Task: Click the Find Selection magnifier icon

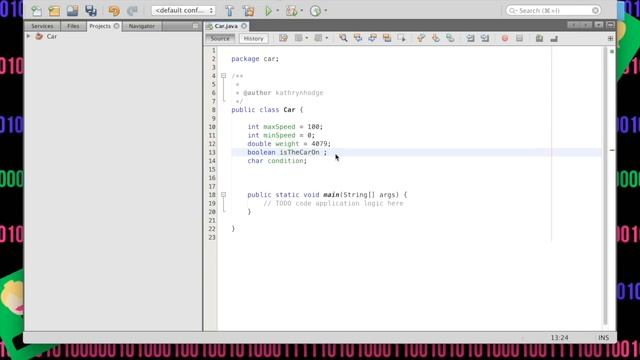Action: 343,38
